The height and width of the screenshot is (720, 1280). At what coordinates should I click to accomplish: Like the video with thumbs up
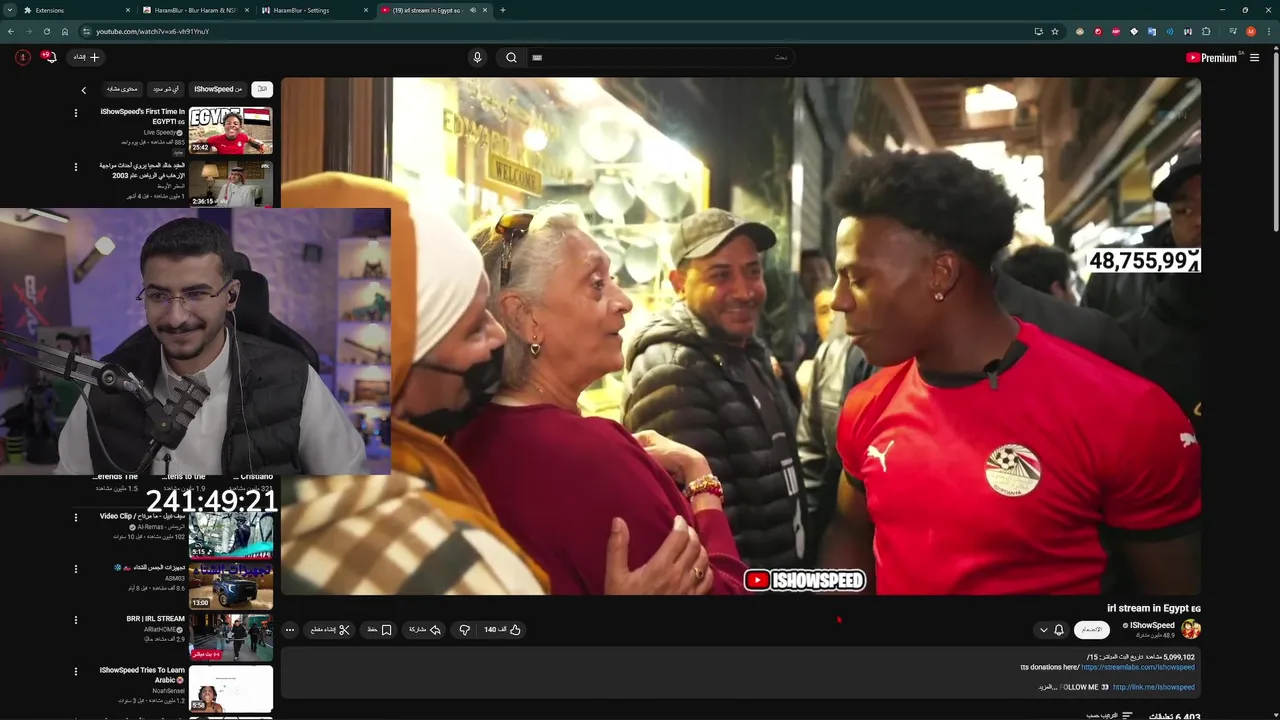click(x=516, y=630)
